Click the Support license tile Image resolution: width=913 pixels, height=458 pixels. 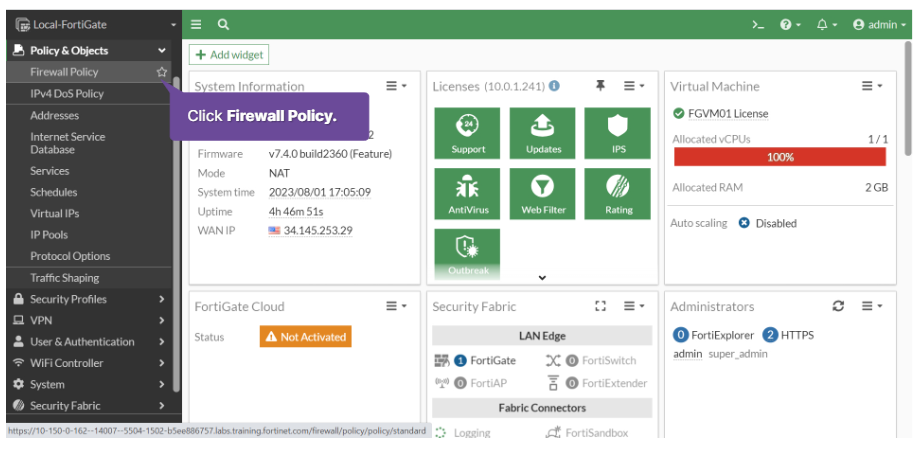point(467,133)
